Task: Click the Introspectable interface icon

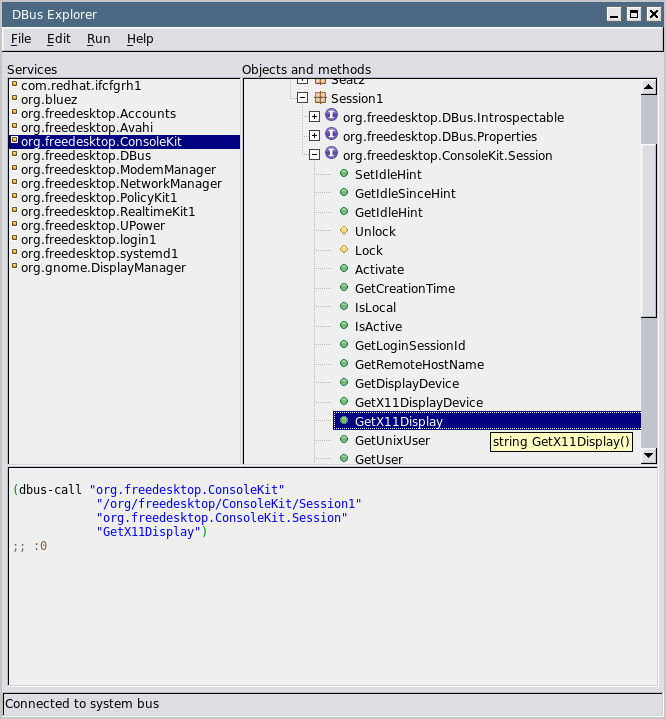Action: coord(332,116)
